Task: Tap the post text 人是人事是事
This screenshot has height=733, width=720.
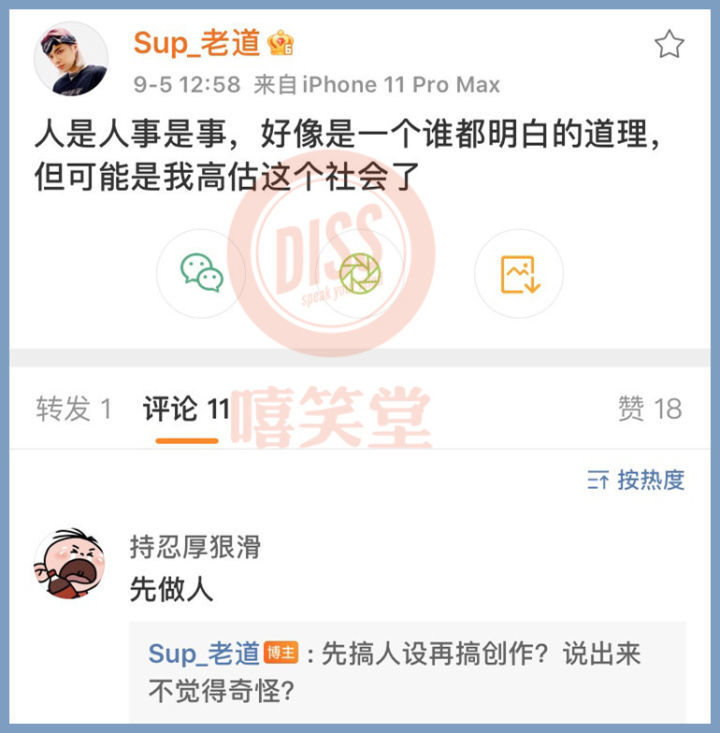Action: pos(131,135)
